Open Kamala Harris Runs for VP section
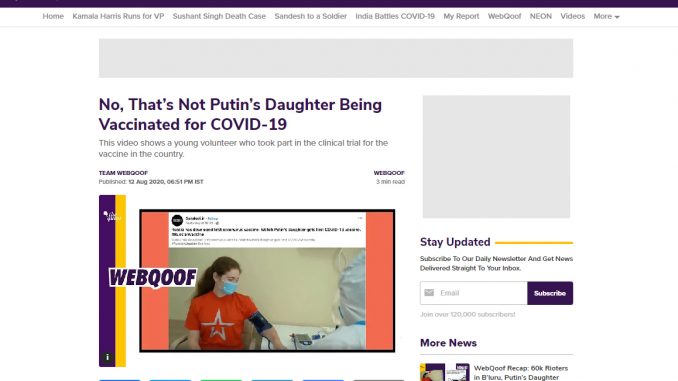 click(x=118, y=16)
